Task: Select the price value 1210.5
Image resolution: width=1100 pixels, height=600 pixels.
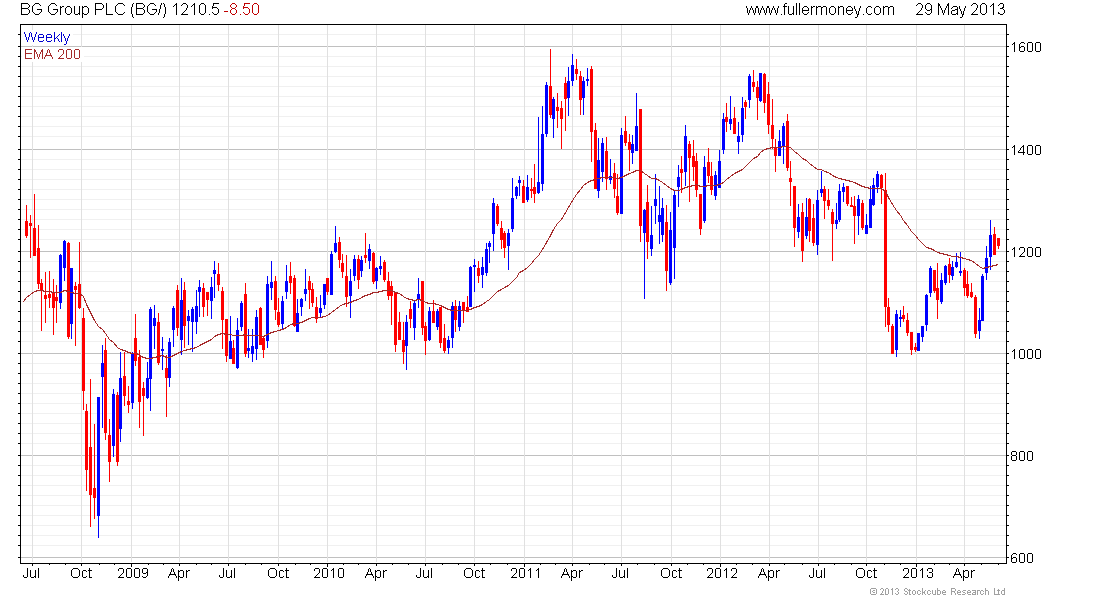Action: coord(196,10)
